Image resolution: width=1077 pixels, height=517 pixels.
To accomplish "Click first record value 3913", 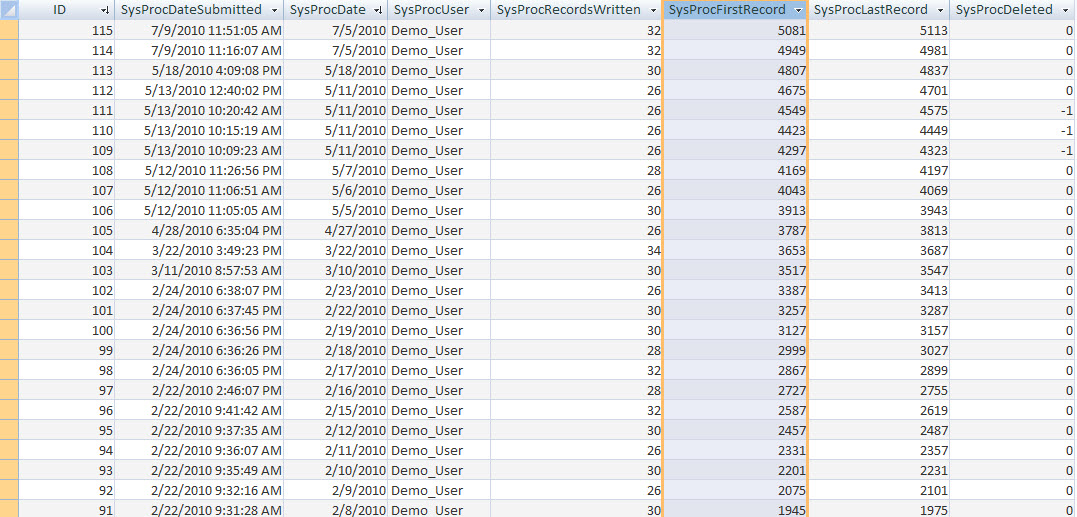I will point(735,210).
